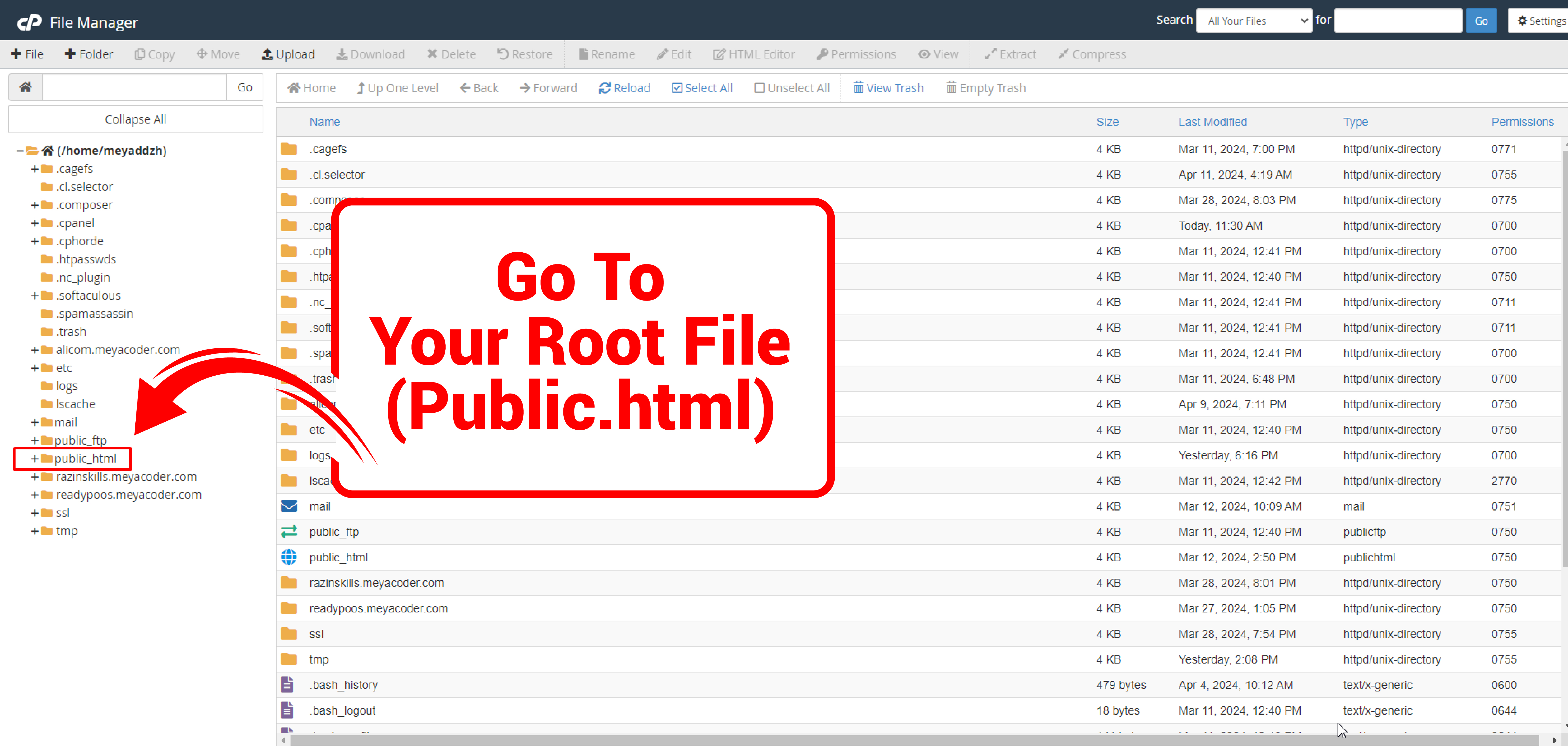Create a new file with + File
Screen dimensions: 1568x746
(x=27, y=54)
